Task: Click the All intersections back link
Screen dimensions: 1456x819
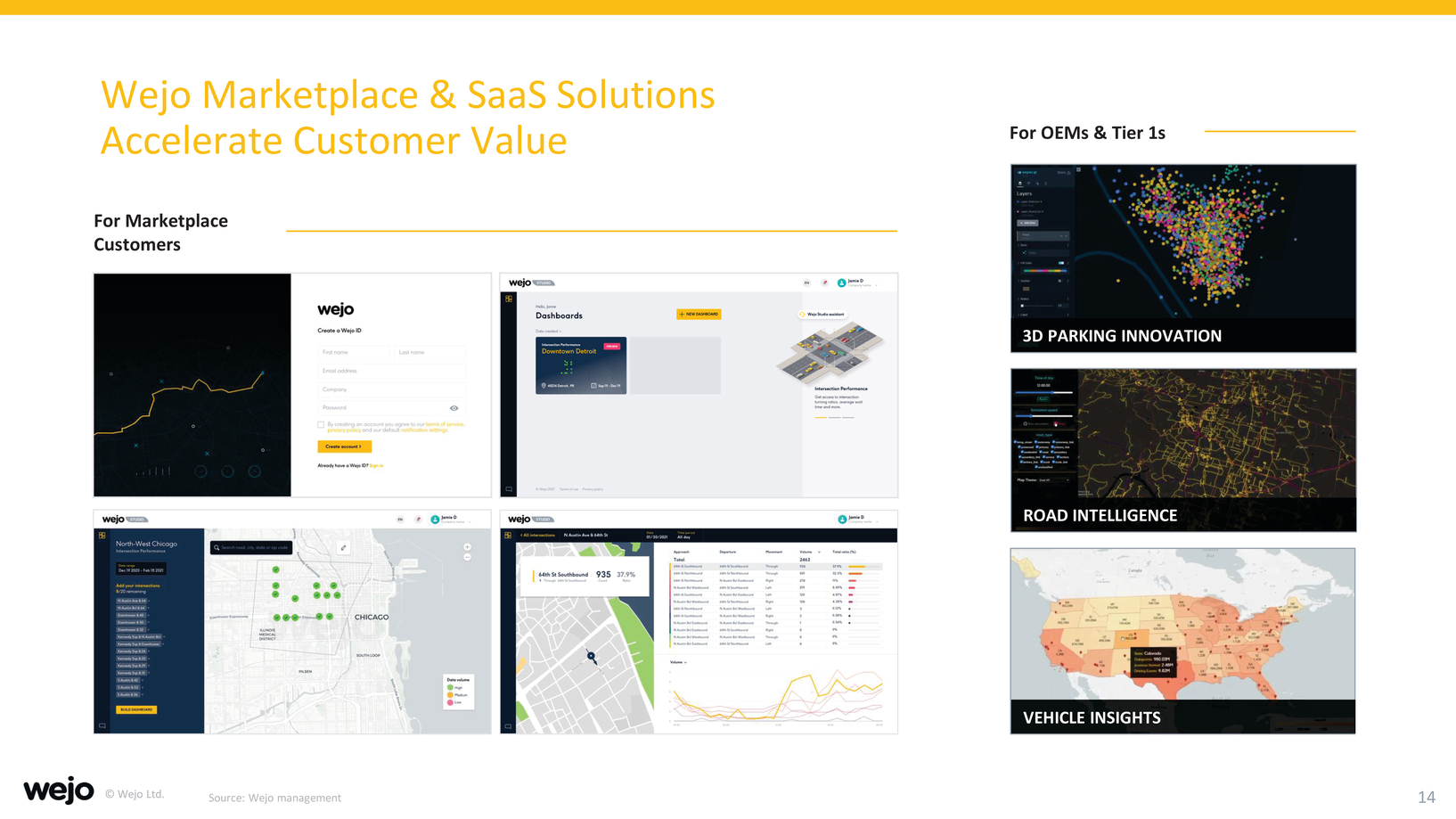Action: [537, 535]
